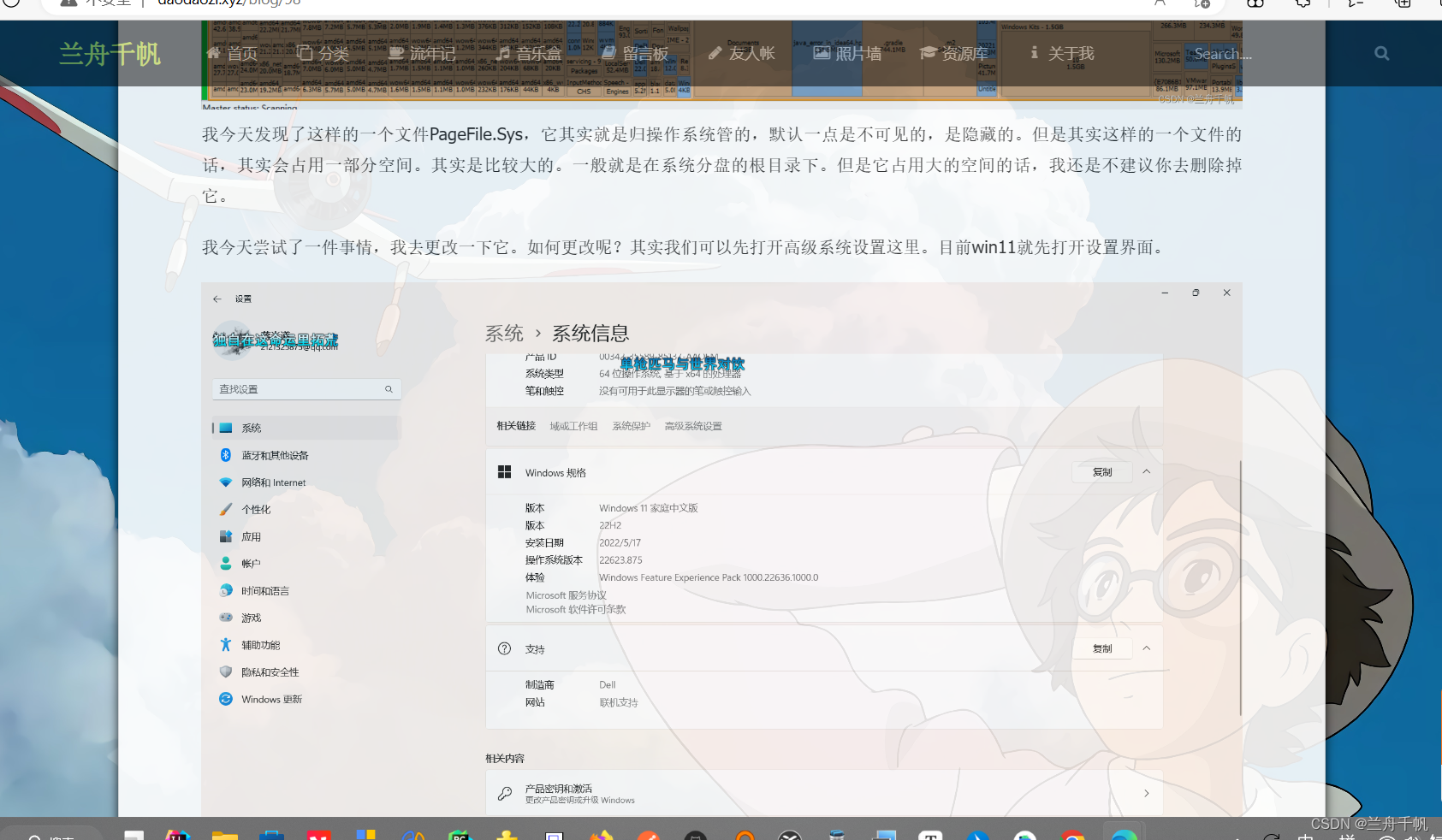Collapse the Windows 规格 section chevron
The width and height of the screenshot is (1442, 840).
[x=1147, y=471]
